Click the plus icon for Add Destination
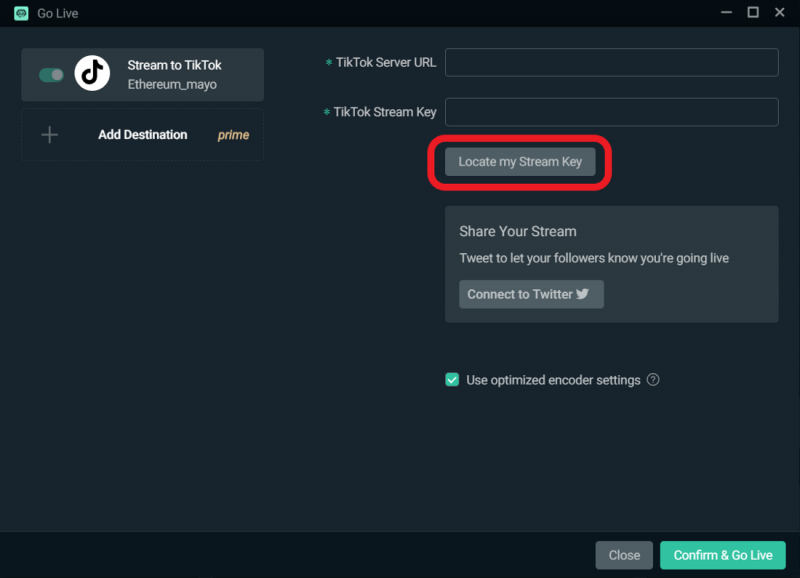Screen dimensions: 800x578 49,135
